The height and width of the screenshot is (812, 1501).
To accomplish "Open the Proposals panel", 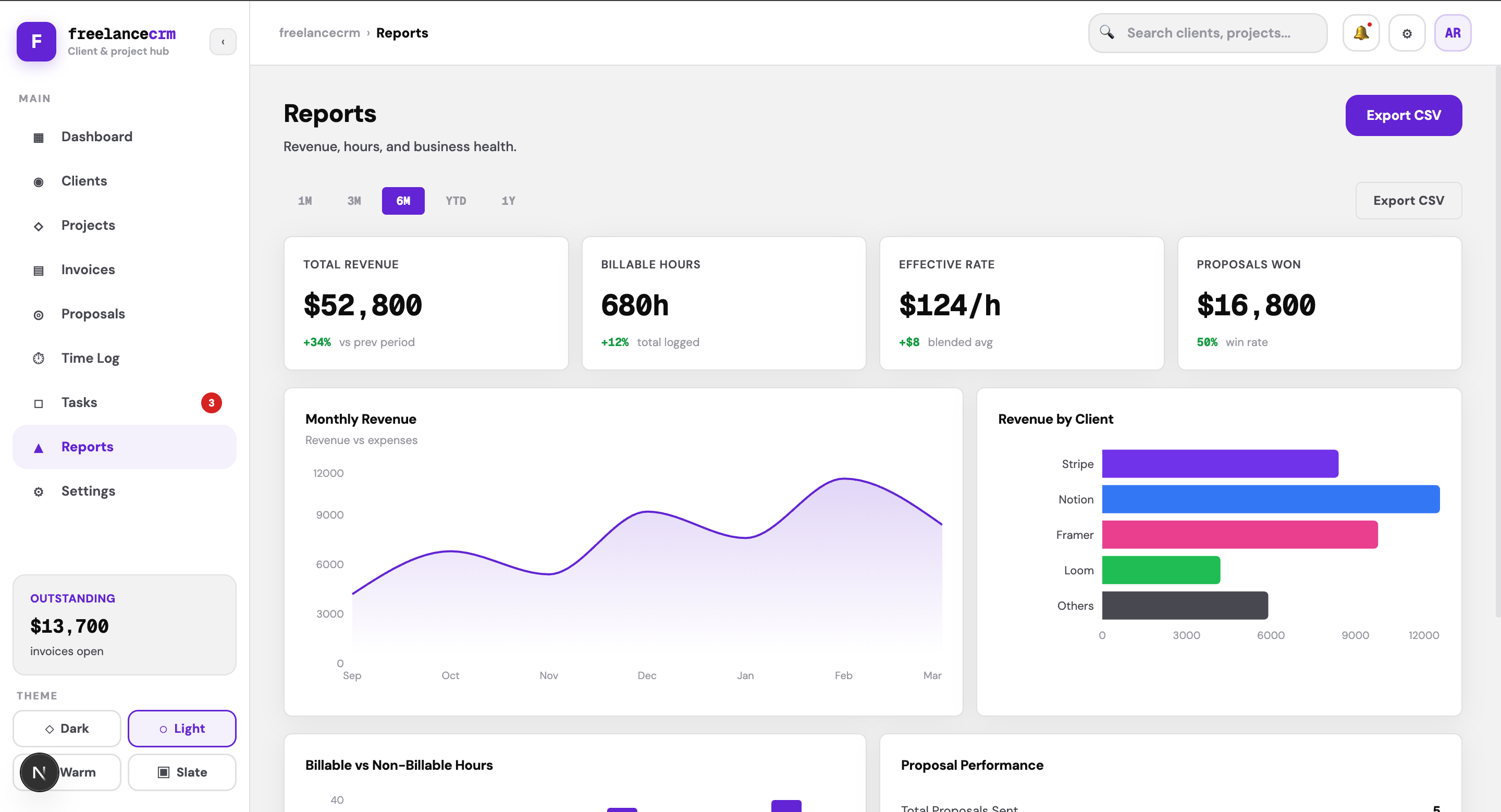I will [x=93, y=313].
